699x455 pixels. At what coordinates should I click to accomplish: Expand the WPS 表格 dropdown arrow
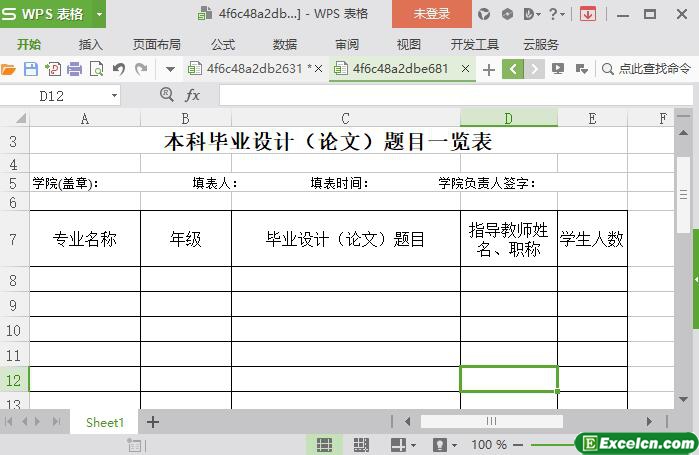99,14
